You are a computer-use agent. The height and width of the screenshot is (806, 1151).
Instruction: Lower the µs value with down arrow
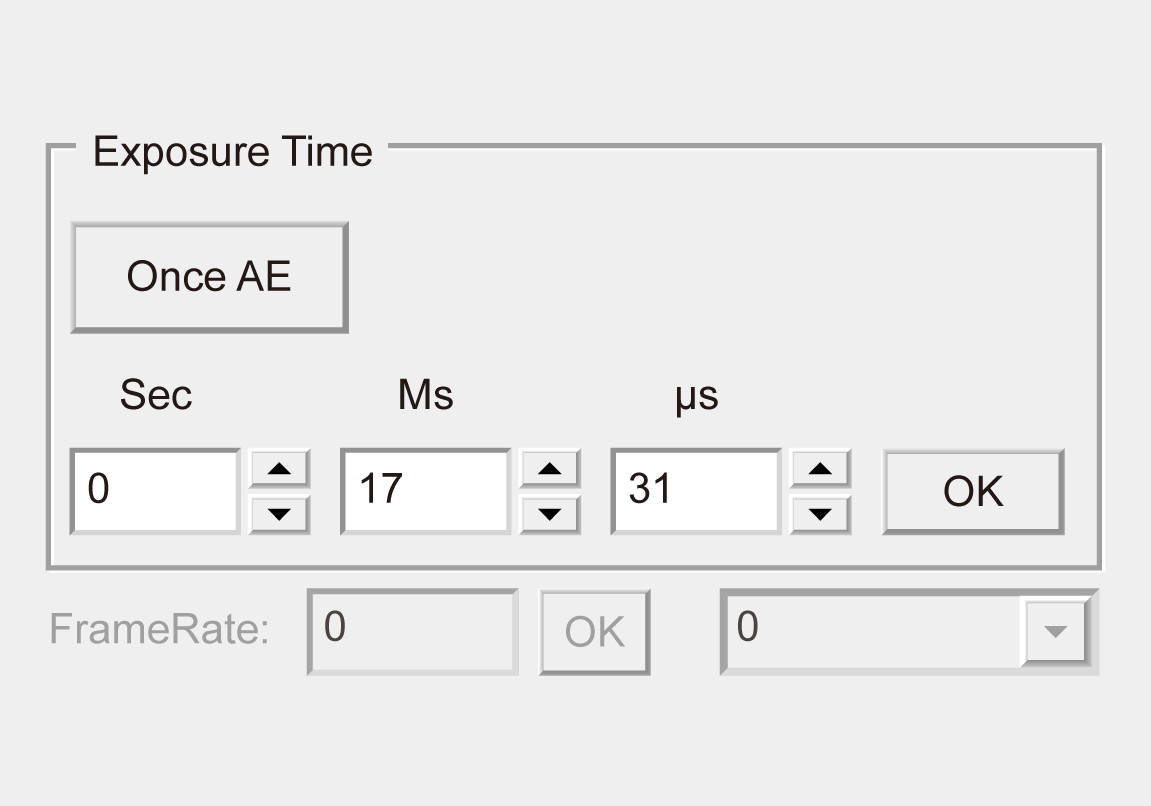coord(820,514)
